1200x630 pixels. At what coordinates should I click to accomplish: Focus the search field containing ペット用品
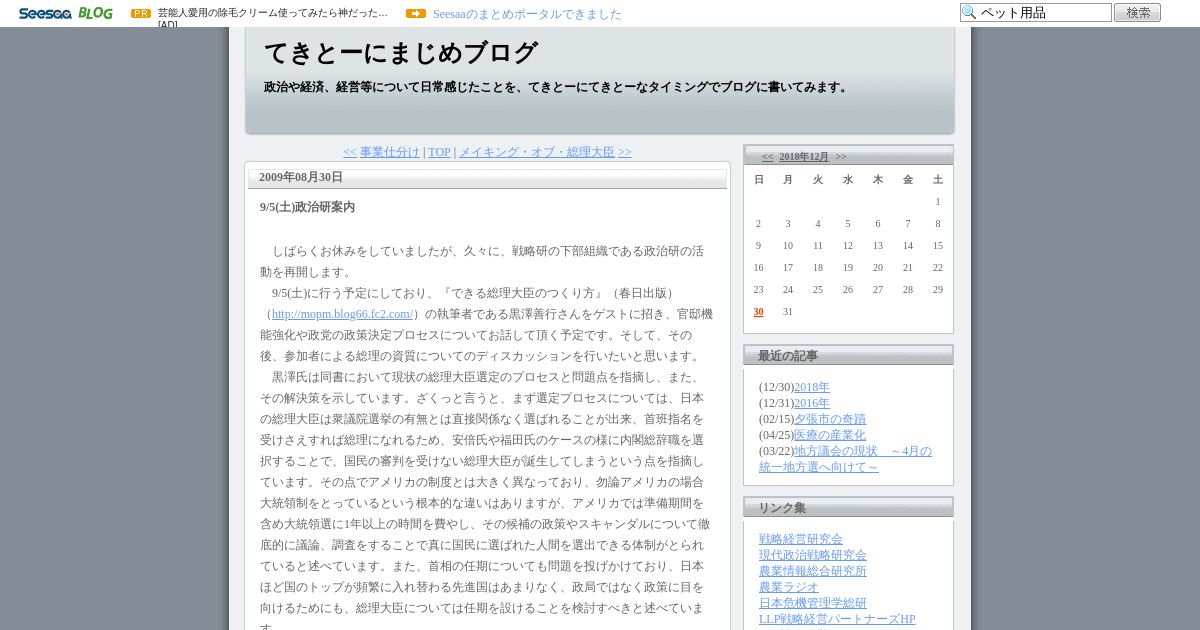1036,13
